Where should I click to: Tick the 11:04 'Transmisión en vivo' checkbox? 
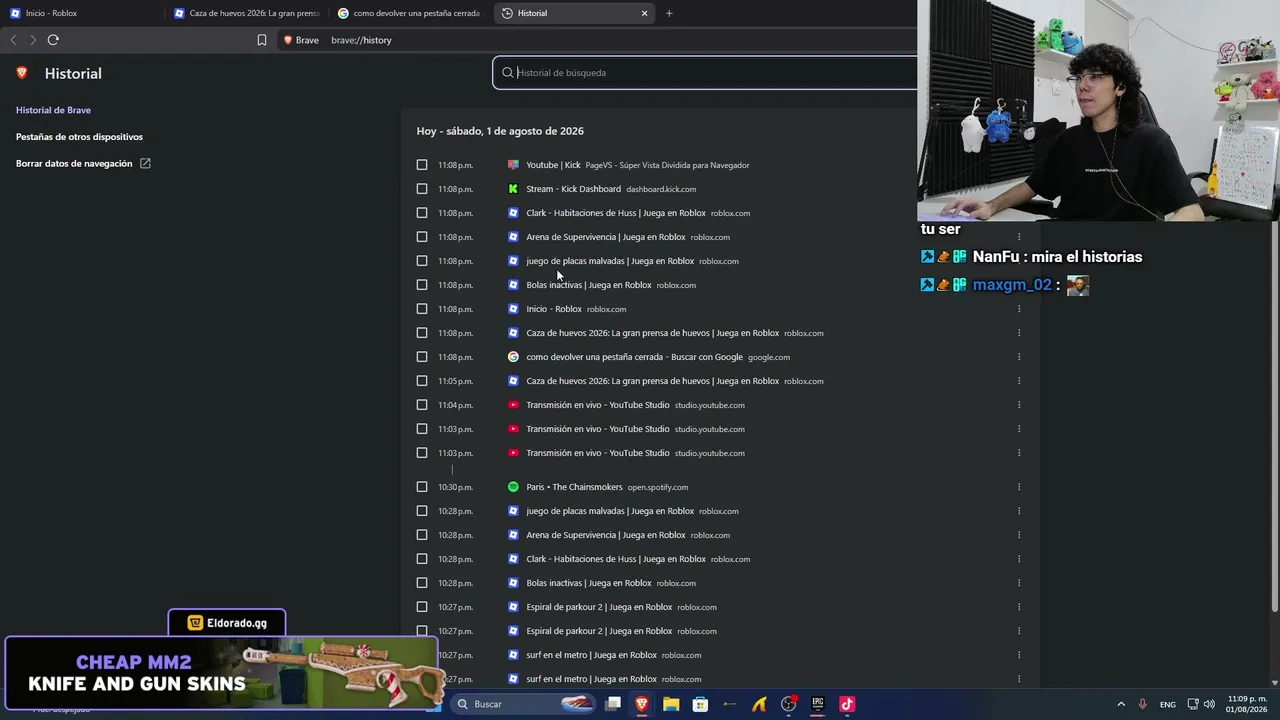422,405
